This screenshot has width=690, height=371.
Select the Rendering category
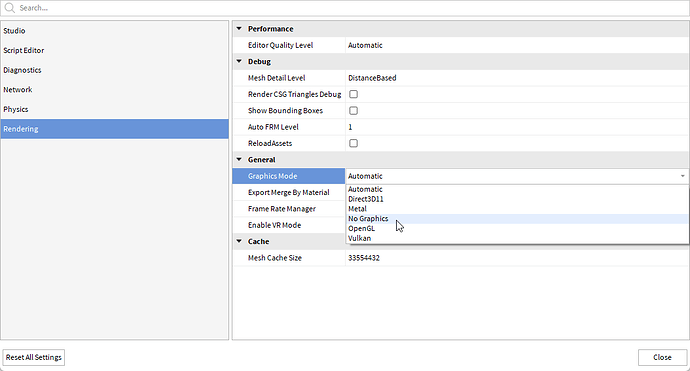(x=114, y=129)
